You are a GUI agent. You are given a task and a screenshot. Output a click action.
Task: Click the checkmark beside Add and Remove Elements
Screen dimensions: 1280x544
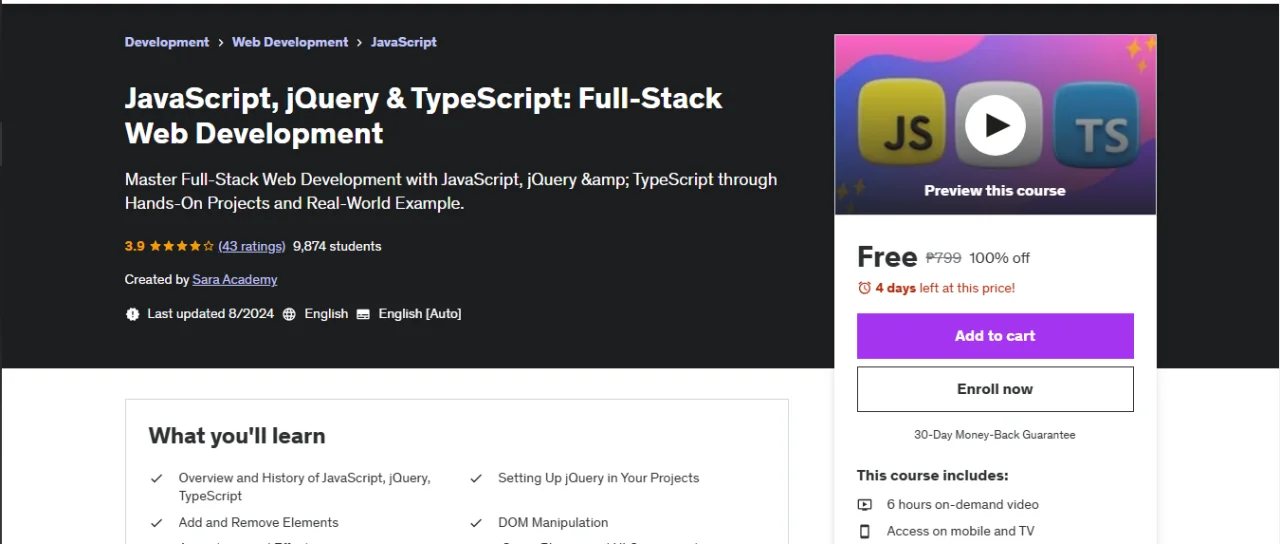(x=157, y=523)
